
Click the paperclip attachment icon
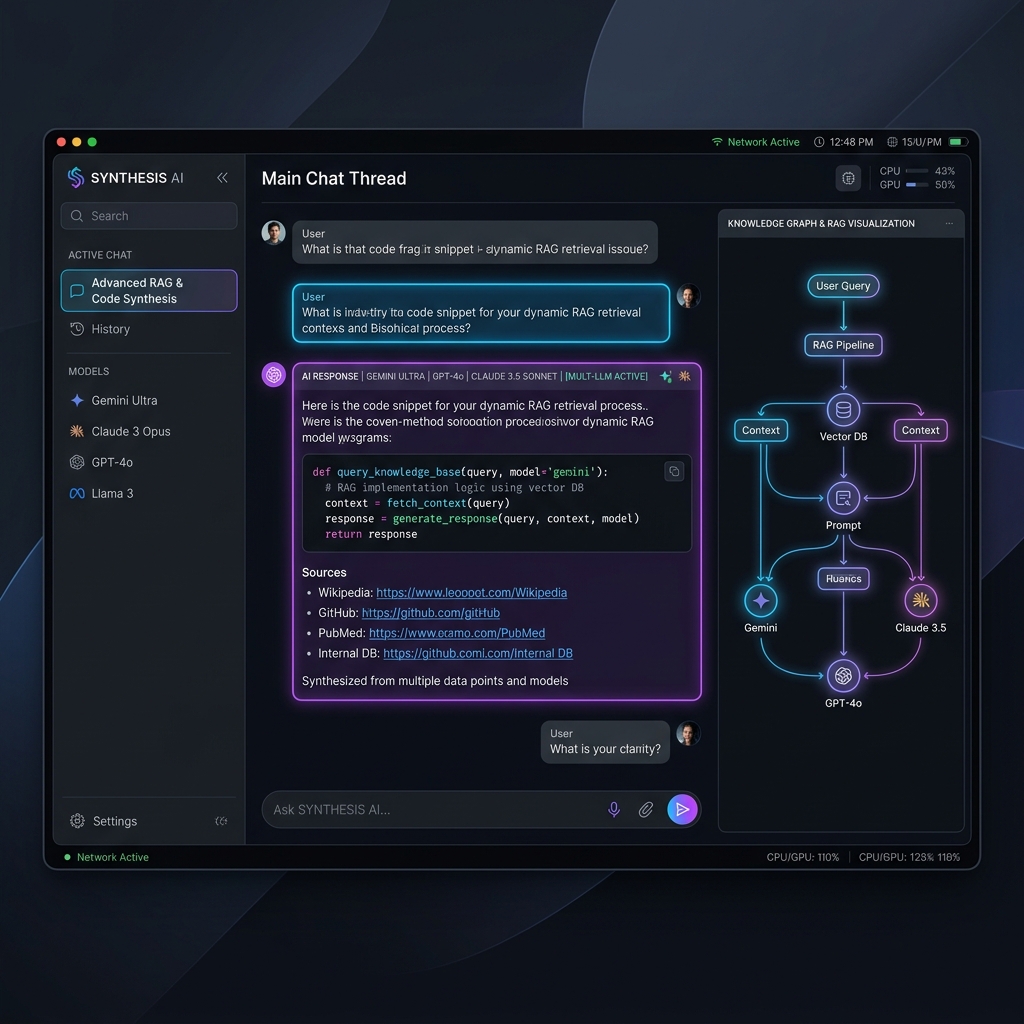(645, 810)
